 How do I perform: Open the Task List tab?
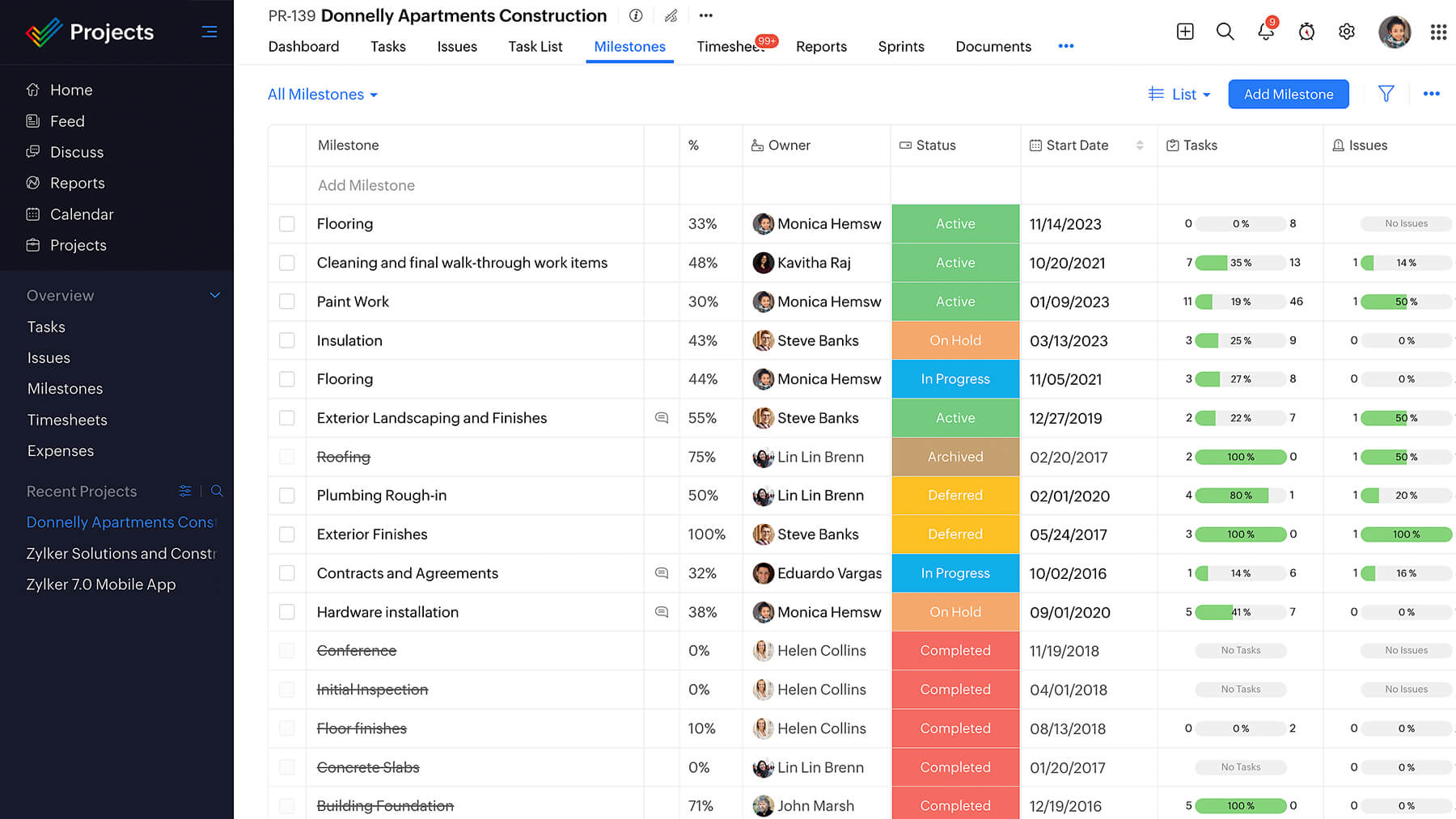(x=535, y=46)
